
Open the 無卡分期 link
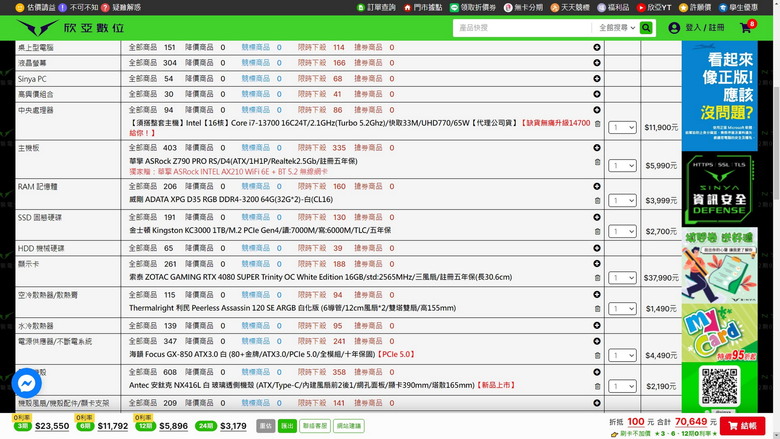pyautogui.click(x=523, y=7)
